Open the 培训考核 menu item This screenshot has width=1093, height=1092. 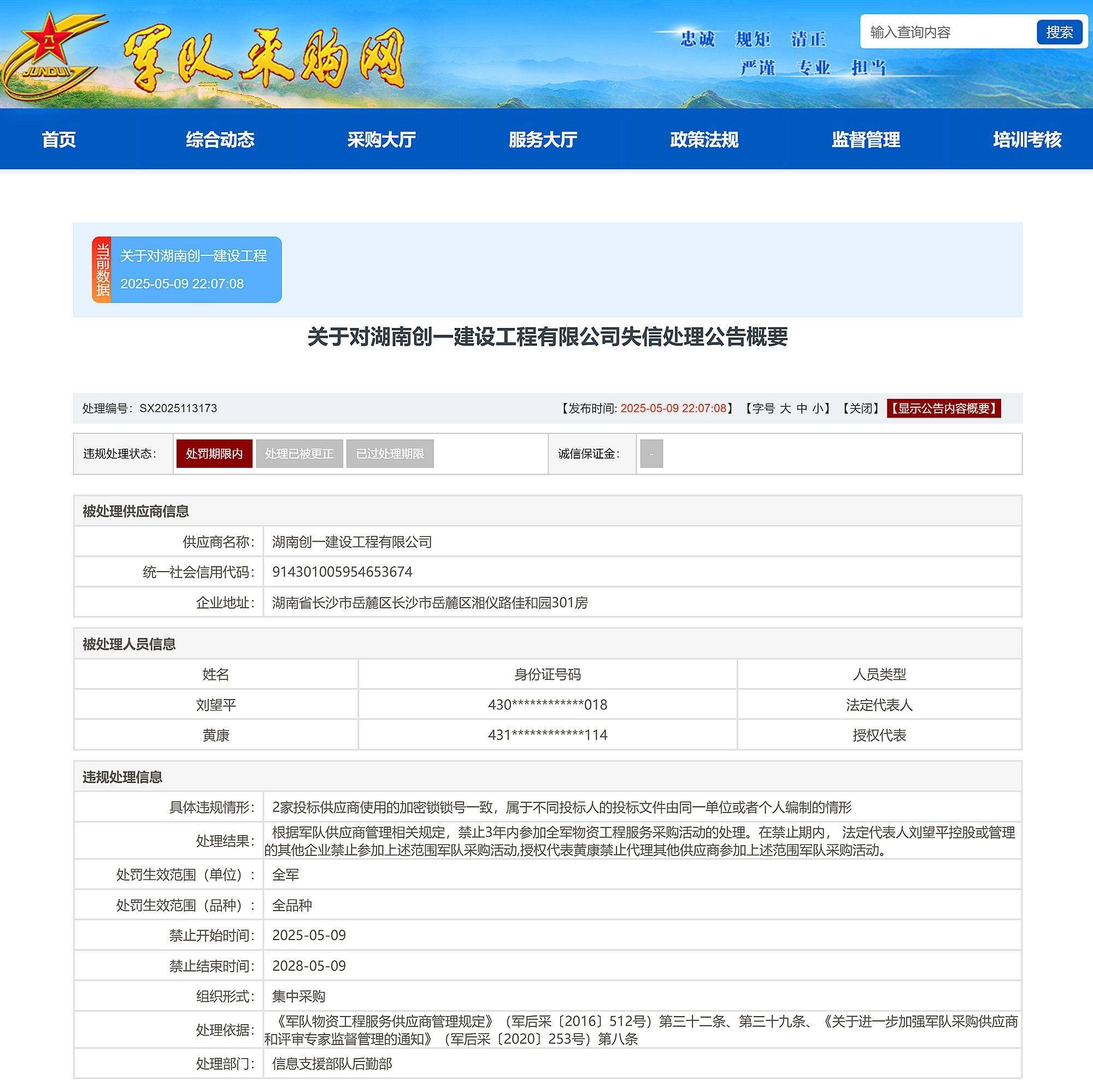coord(1025,140)
